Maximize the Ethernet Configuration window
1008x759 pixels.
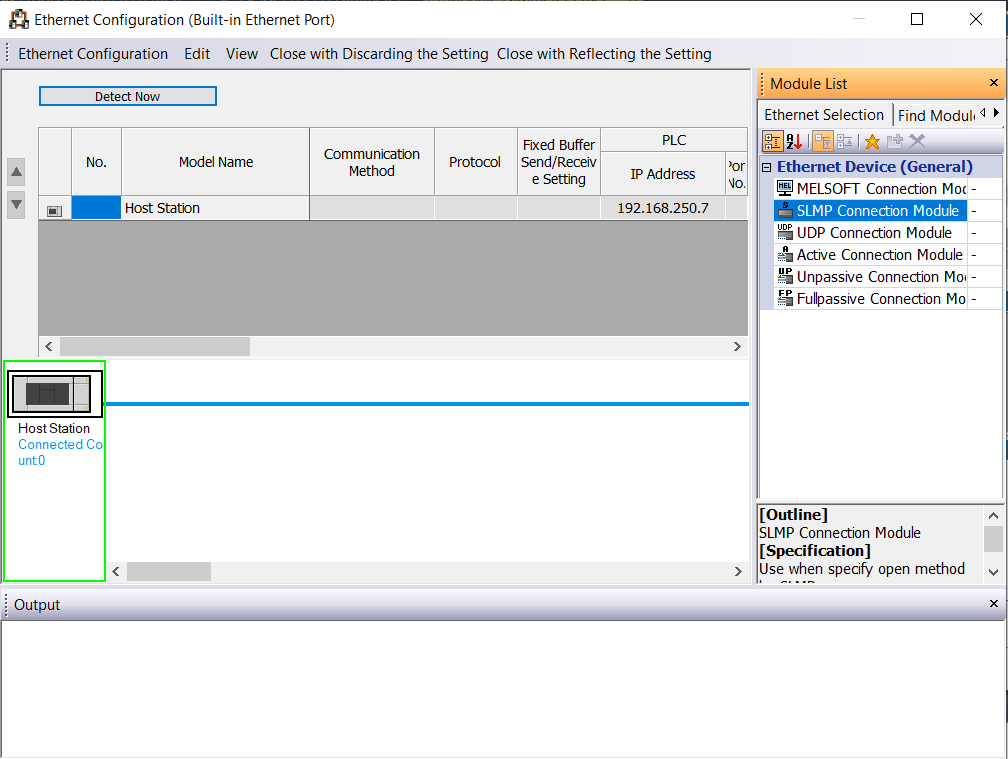click(917, 19)
